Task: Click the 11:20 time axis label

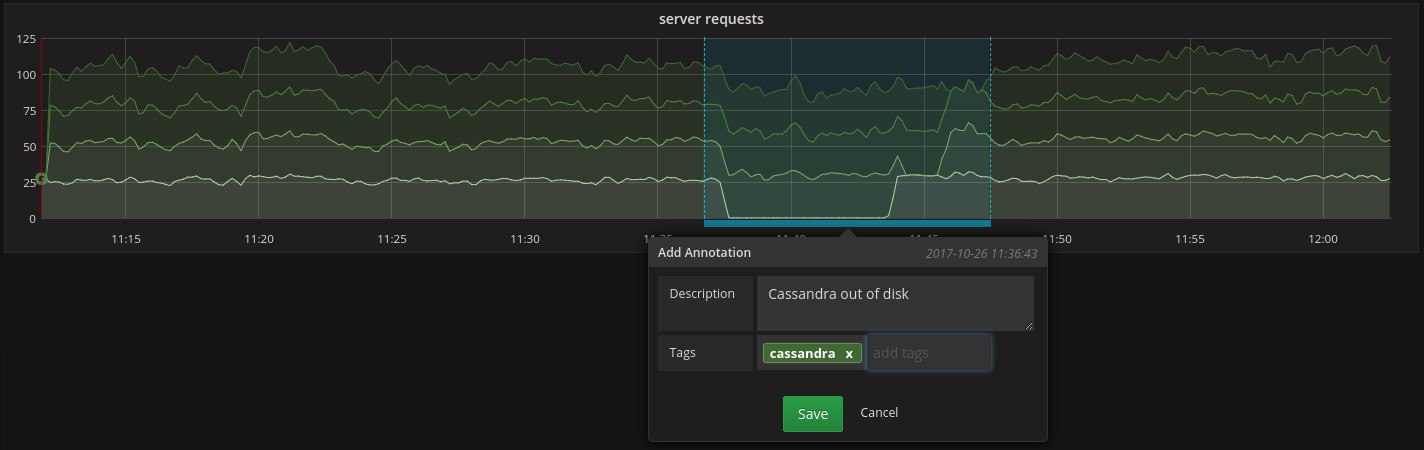Action: 259,240
